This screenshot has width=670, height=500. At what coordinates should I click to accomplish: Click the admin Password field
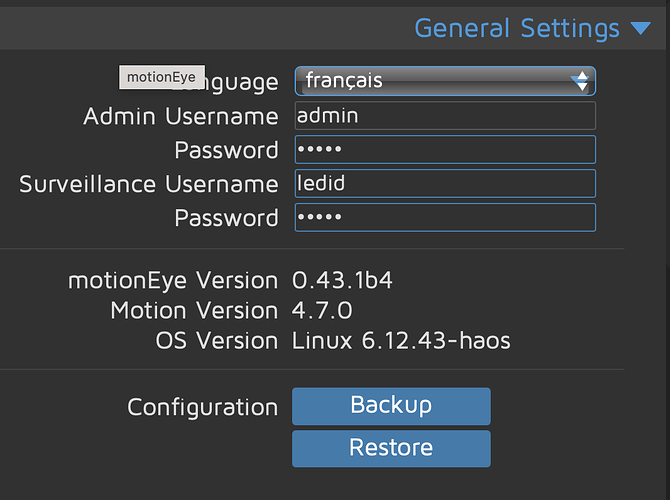click(445, 150)
